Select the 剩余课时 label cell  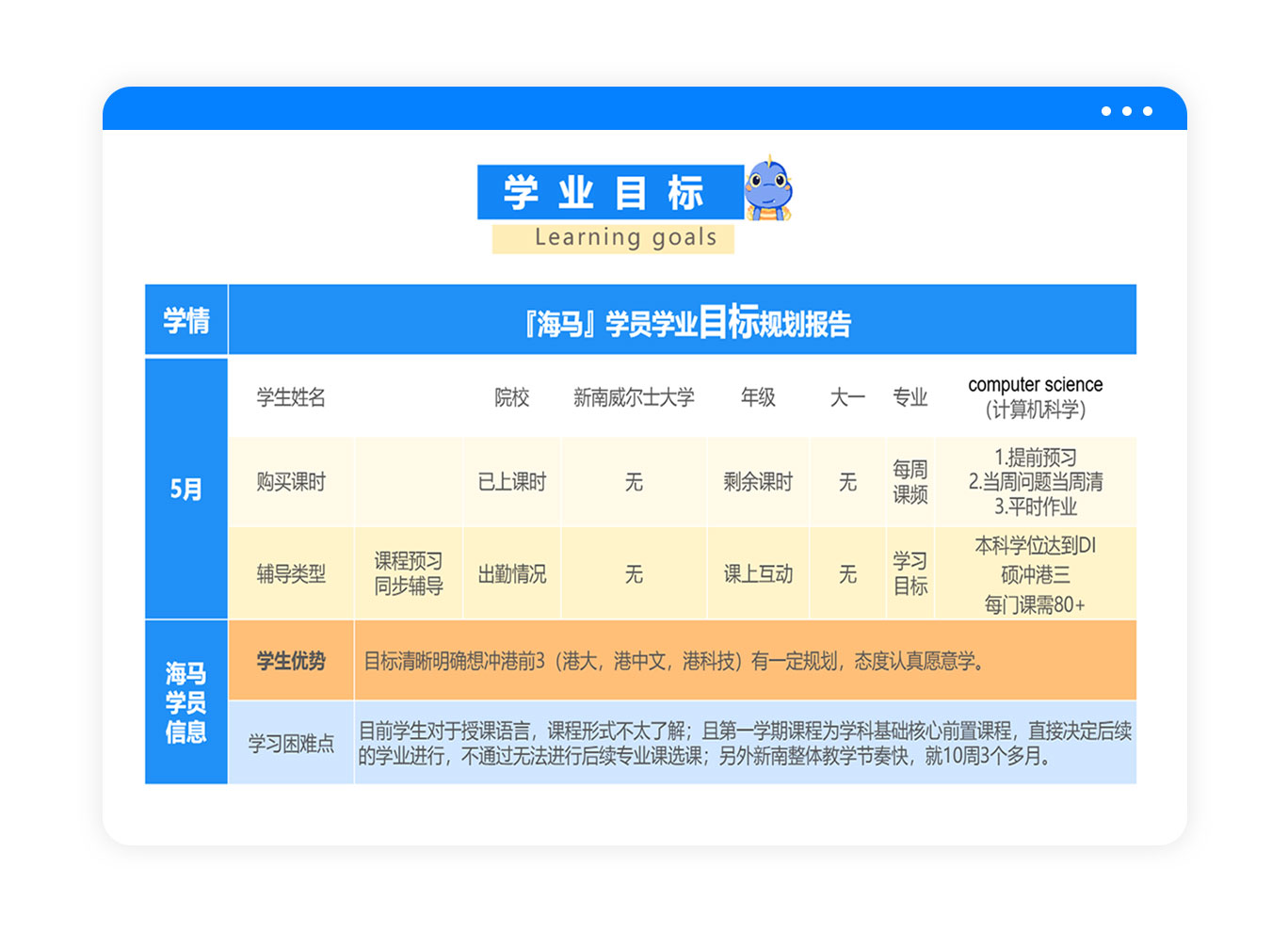[758, 482]
